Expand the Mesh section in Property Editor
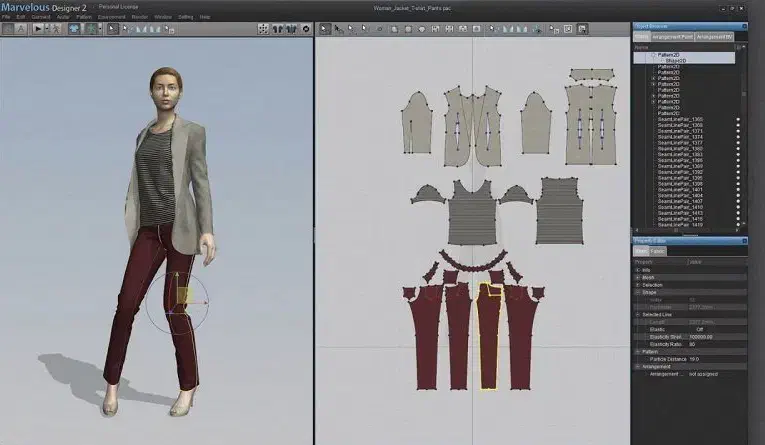 638,277
